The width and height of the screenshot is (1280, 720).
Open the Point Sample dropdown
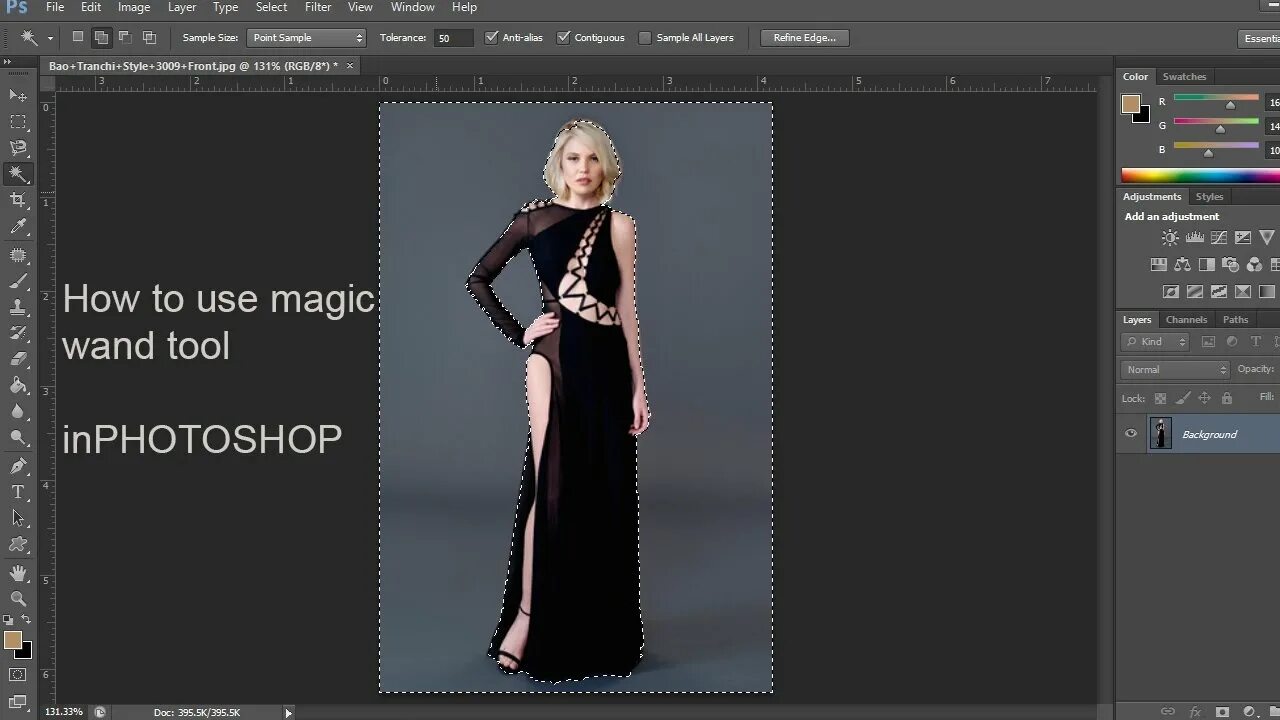pos(305,37)
